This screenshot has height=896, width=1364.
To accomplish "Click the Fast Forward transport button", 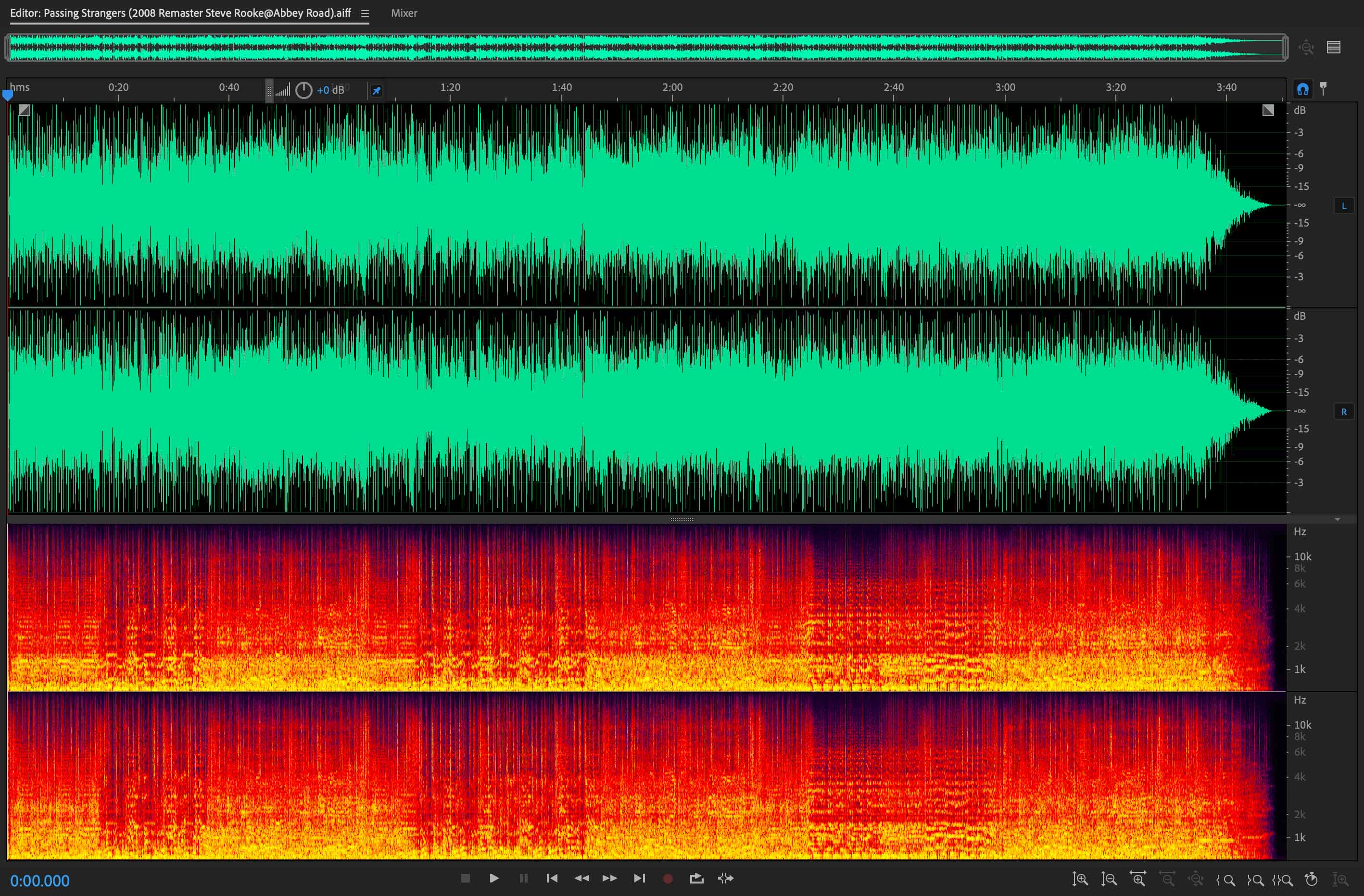I will (x=610, y=878).
